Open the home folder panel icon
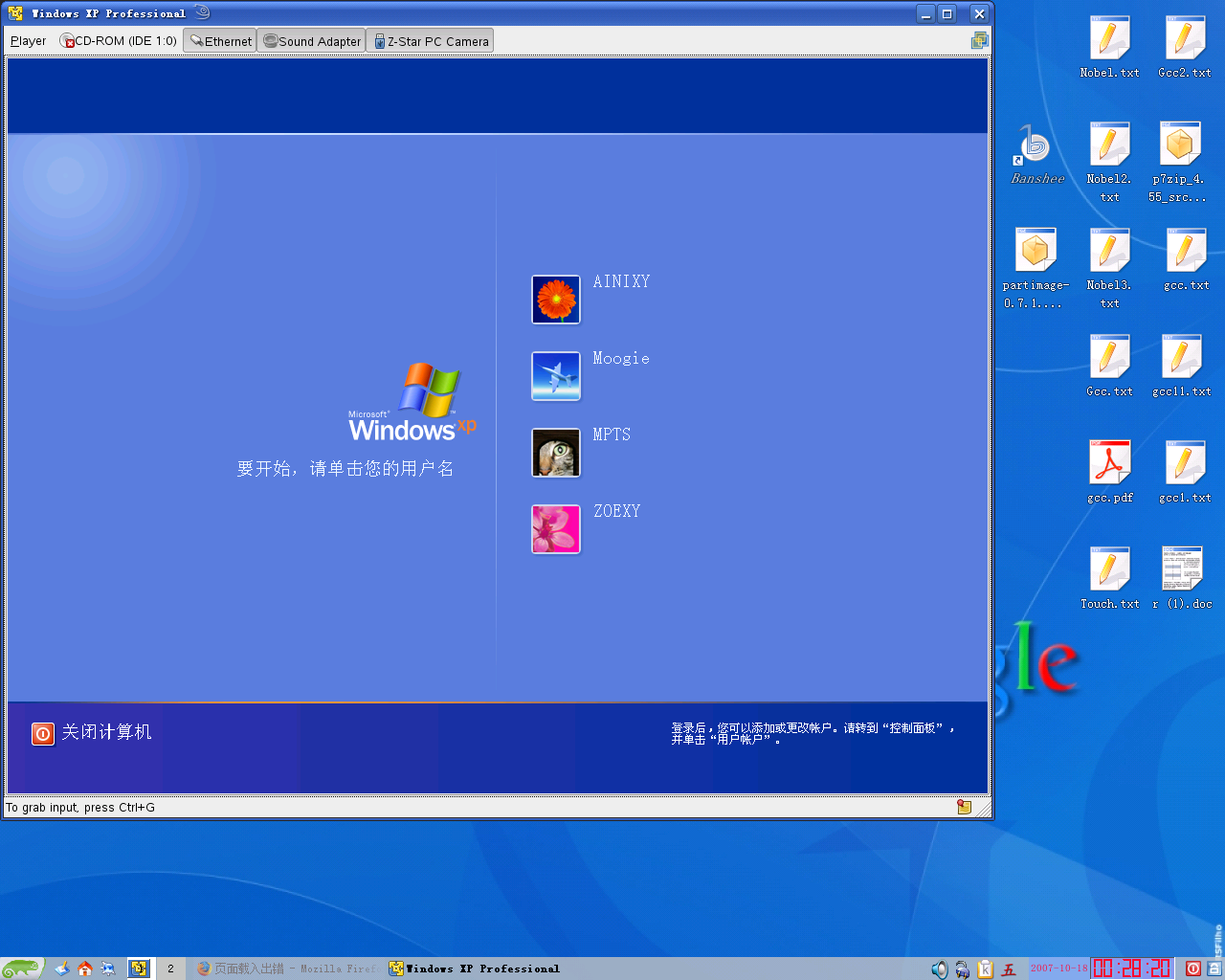The width and height of the screenshot is (1225, 980). coord(85,969)
